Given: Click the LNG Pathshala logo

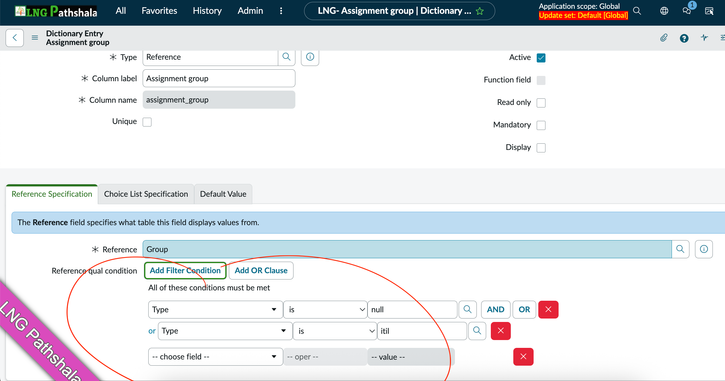Looking at the screenshot, I should pos(56,12).
